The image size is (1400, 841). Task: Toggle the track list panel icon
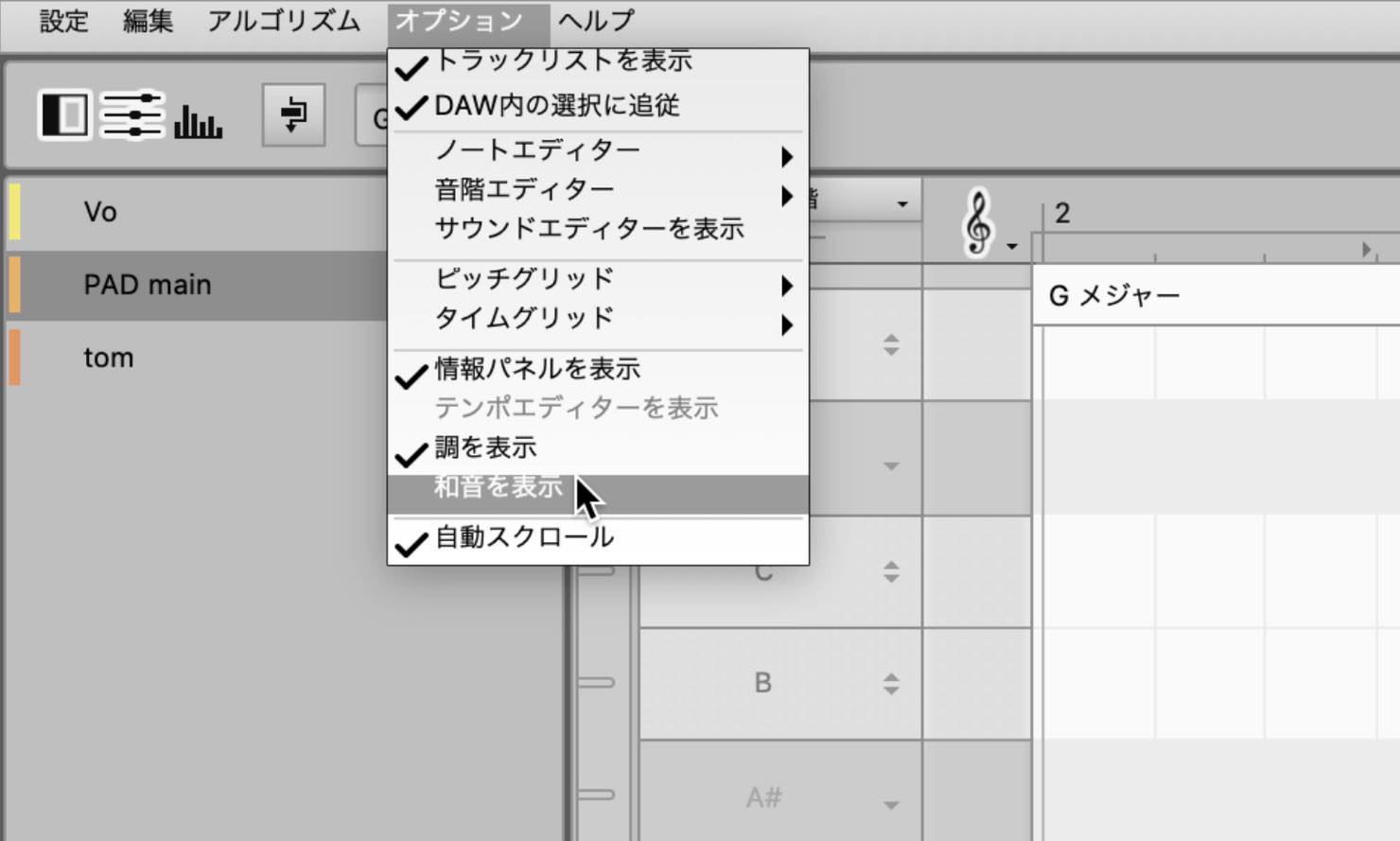[x=64, y=115]
